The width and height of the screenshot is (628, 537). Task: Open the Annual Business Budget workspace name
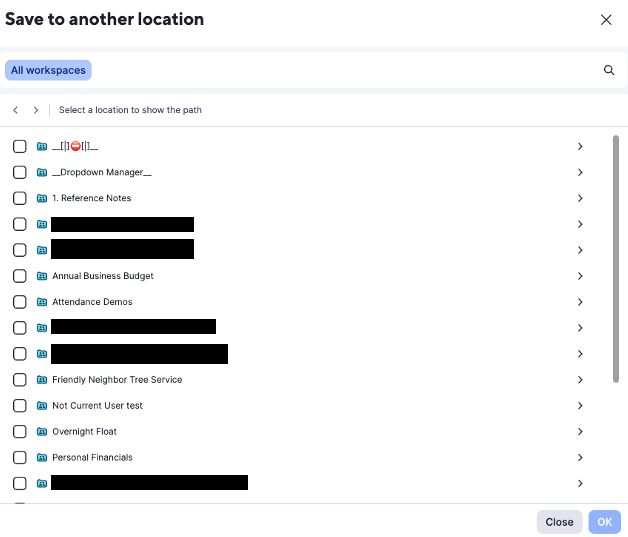(x=103, y=276)
